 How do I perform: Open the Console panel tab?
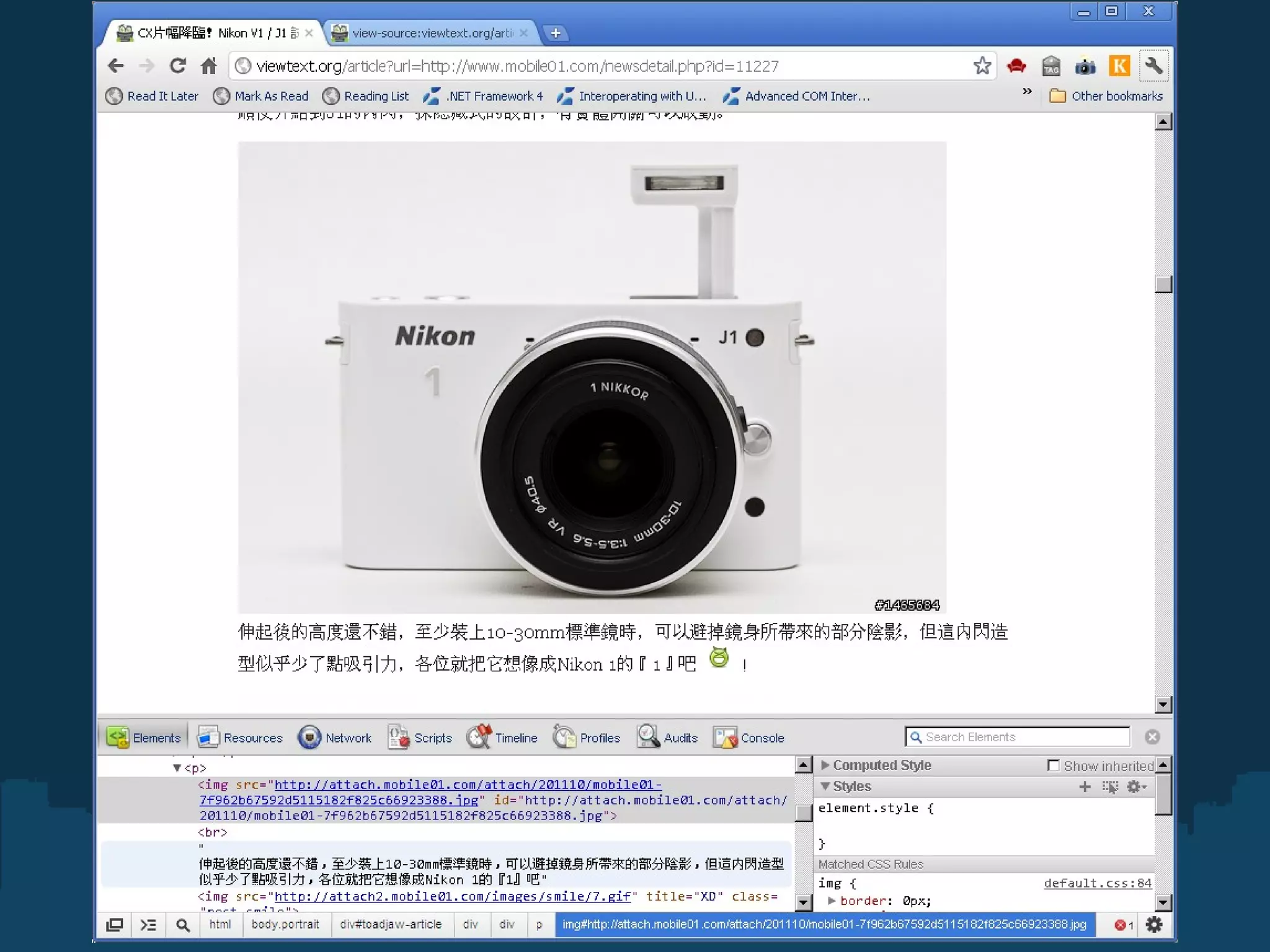749,738
